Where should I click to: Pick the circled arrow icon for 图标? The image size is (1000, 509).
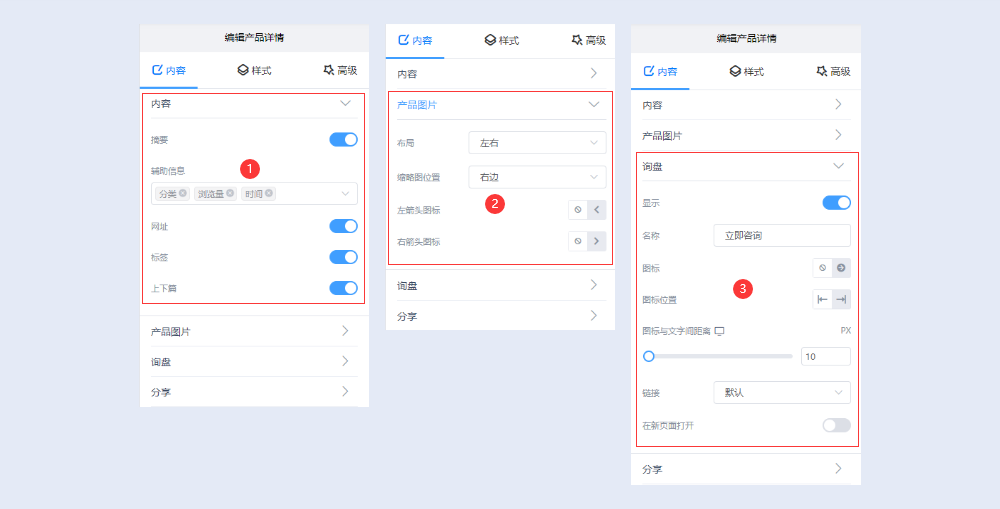(x=841, y=268)
